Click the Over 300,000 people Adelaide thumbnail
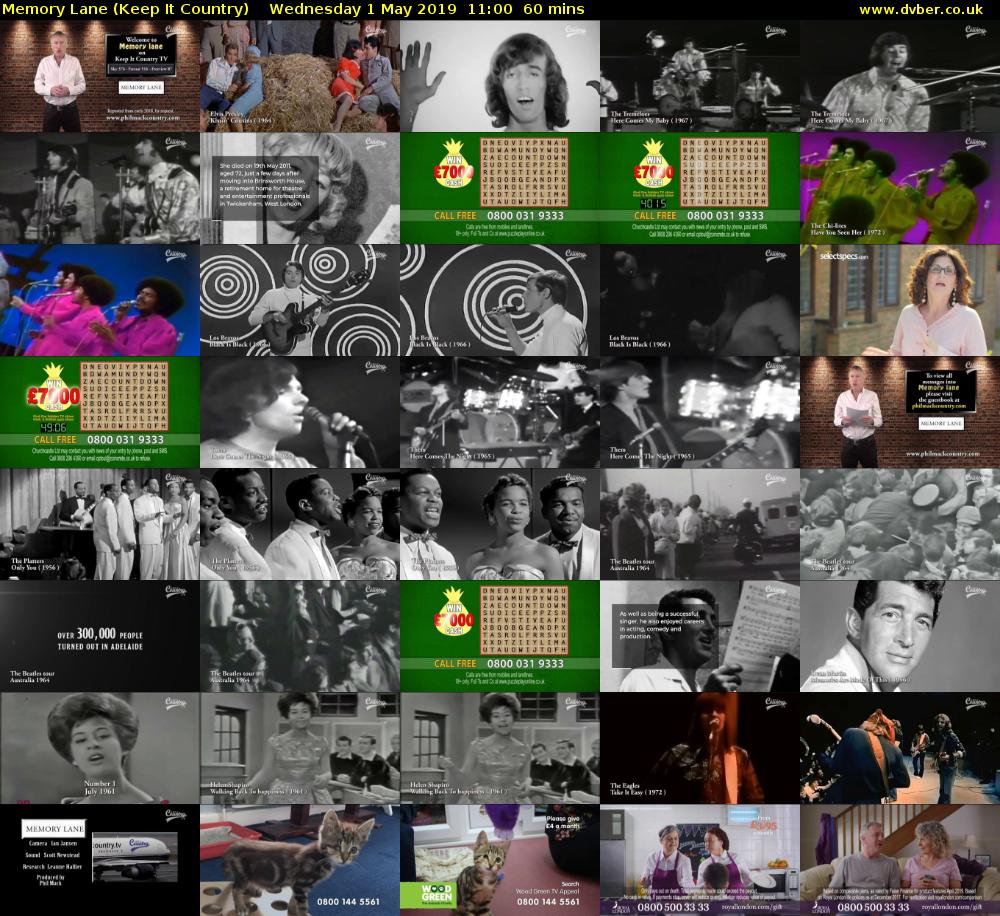The height and width of the screenshot is (916, 1000). pos(100,636)
